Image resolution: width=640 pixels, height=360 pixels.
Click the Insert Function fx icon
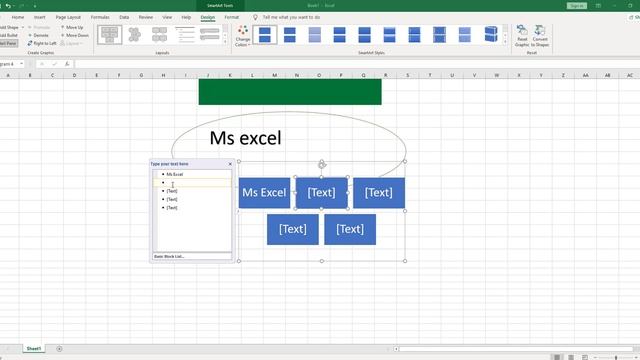pyautogui.click(x=67, y=64)
